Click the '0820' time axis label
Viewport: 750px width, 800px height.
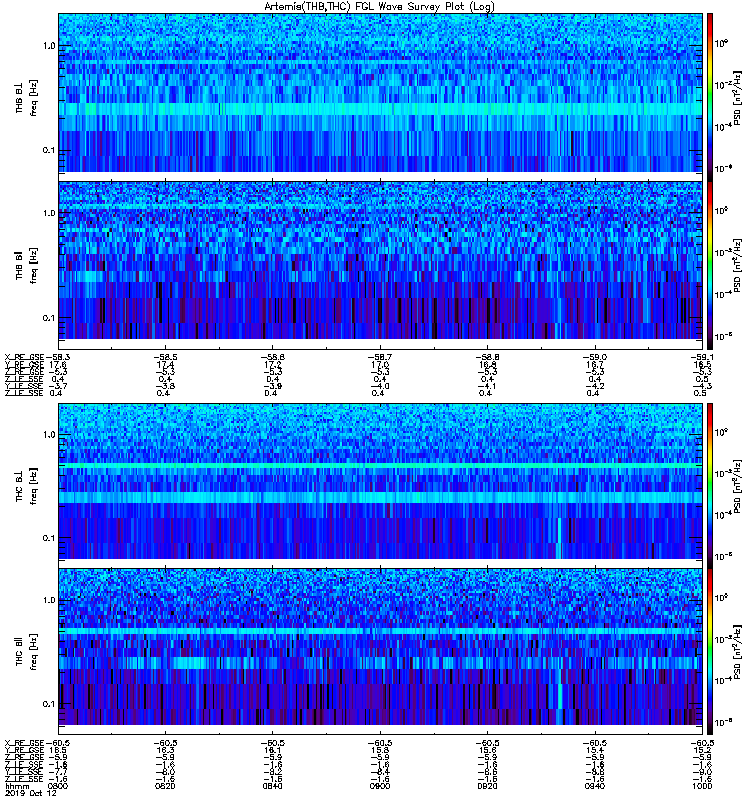tap(165, 786)
